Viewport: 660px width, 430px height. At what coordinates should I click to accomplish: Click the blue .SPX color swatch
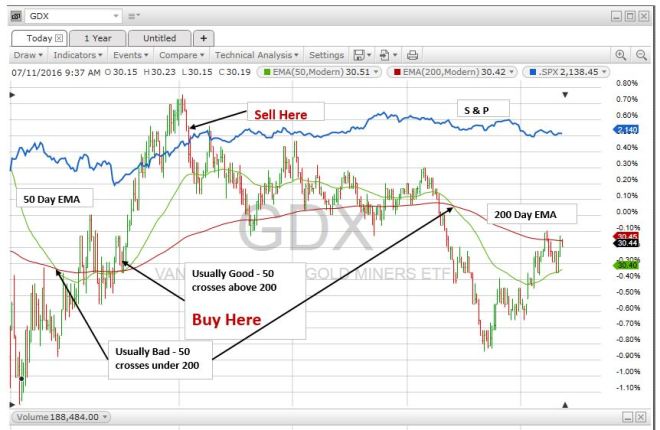[x=532, y=72]
